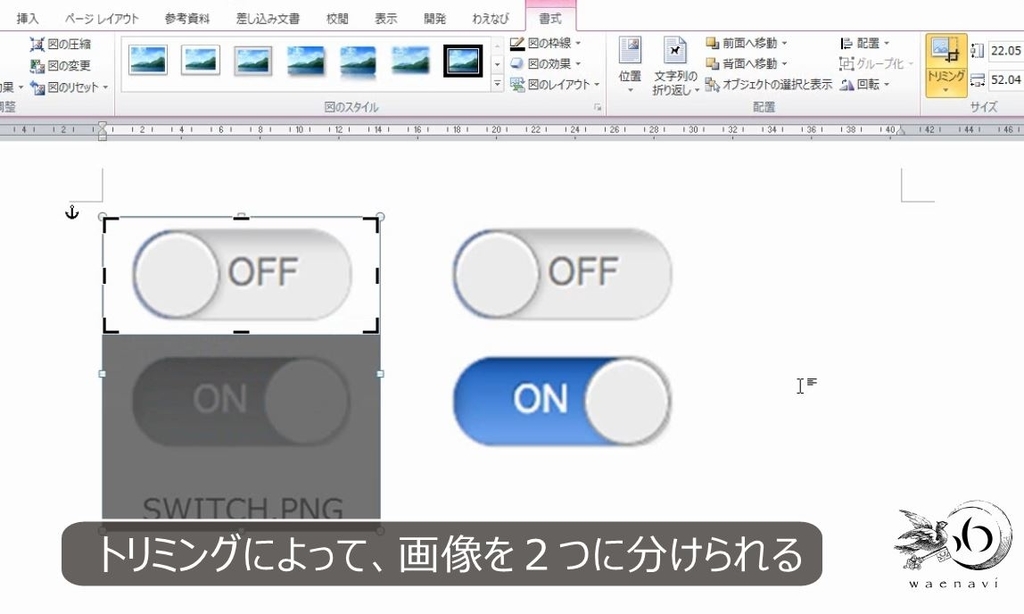1024x614 pixels.
Task: Switch to the Insert (挿入) tab
Action: click(x=27, y=18)
